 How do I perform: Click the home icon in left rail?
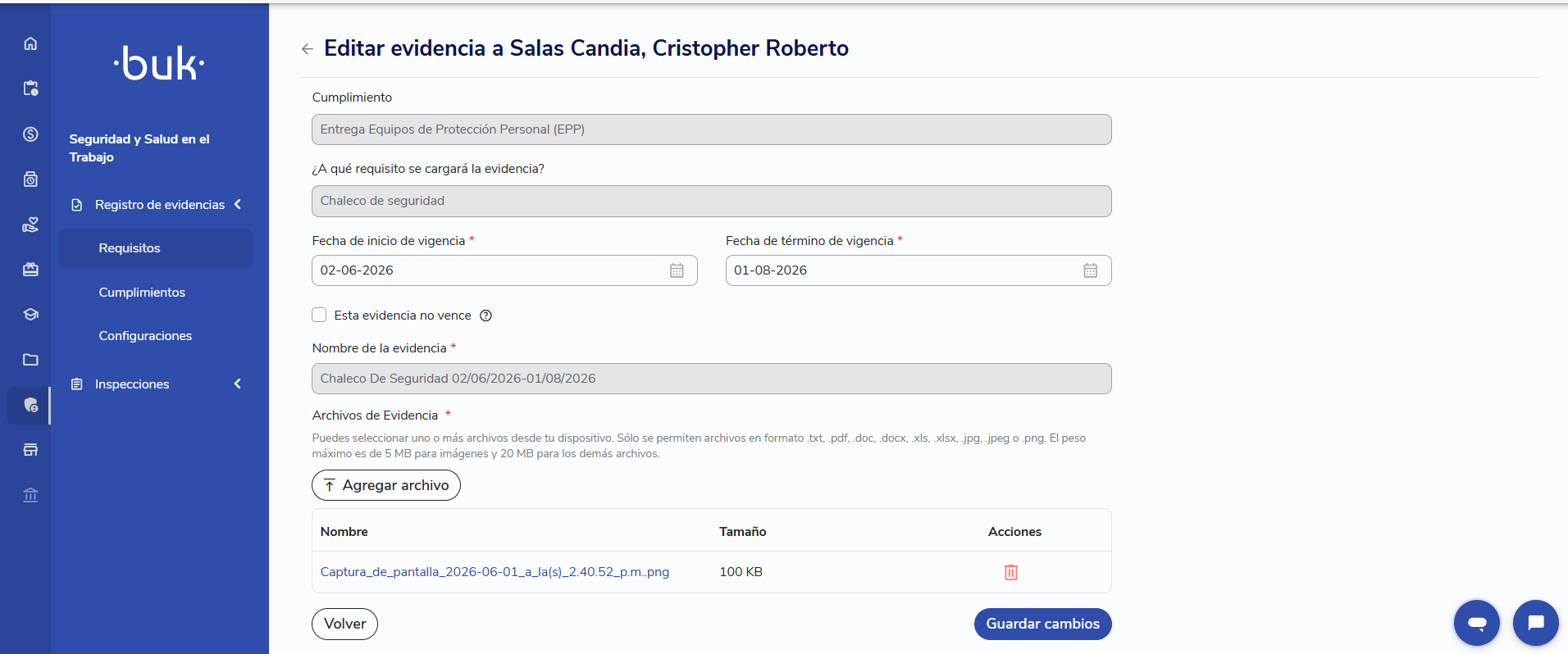30,43
